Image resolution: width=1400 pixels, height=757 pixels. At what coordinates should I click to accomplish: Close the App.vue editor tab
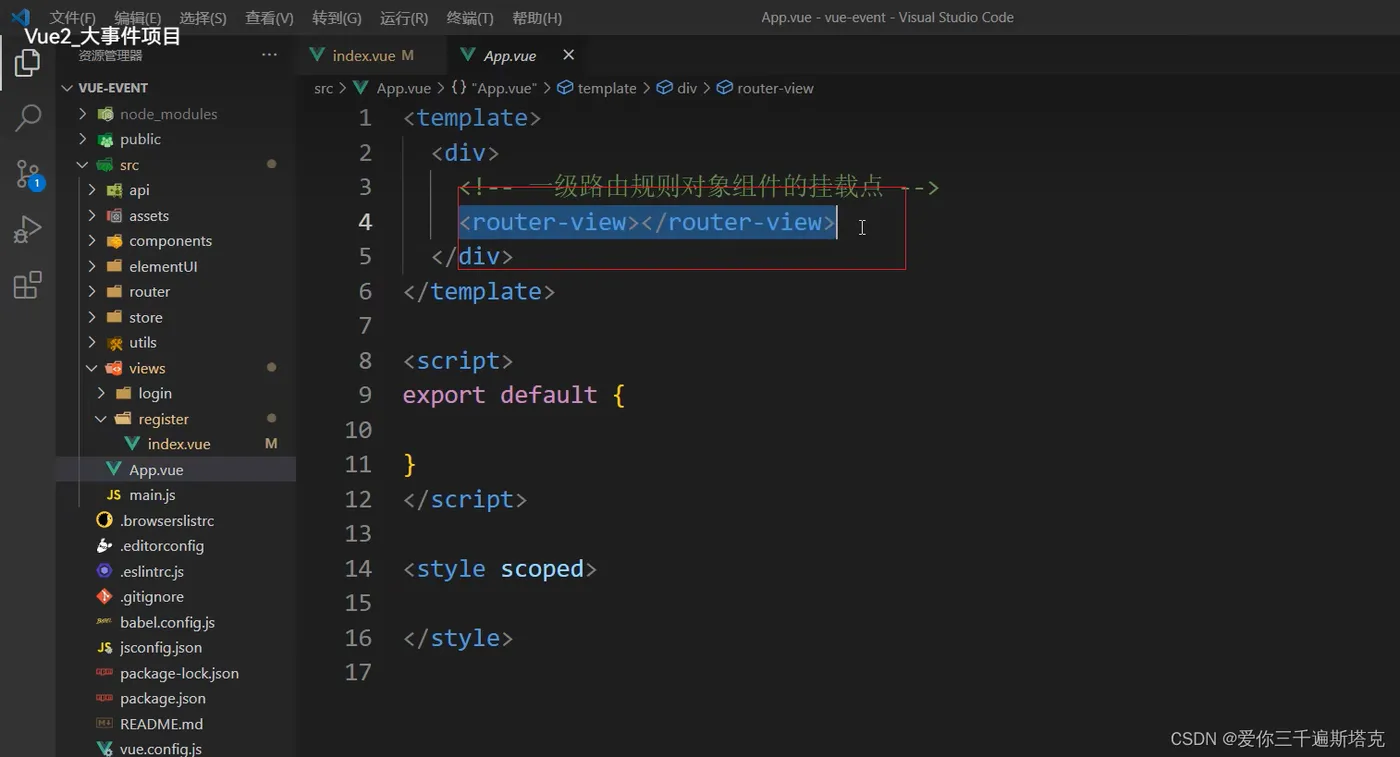(569, 55)
